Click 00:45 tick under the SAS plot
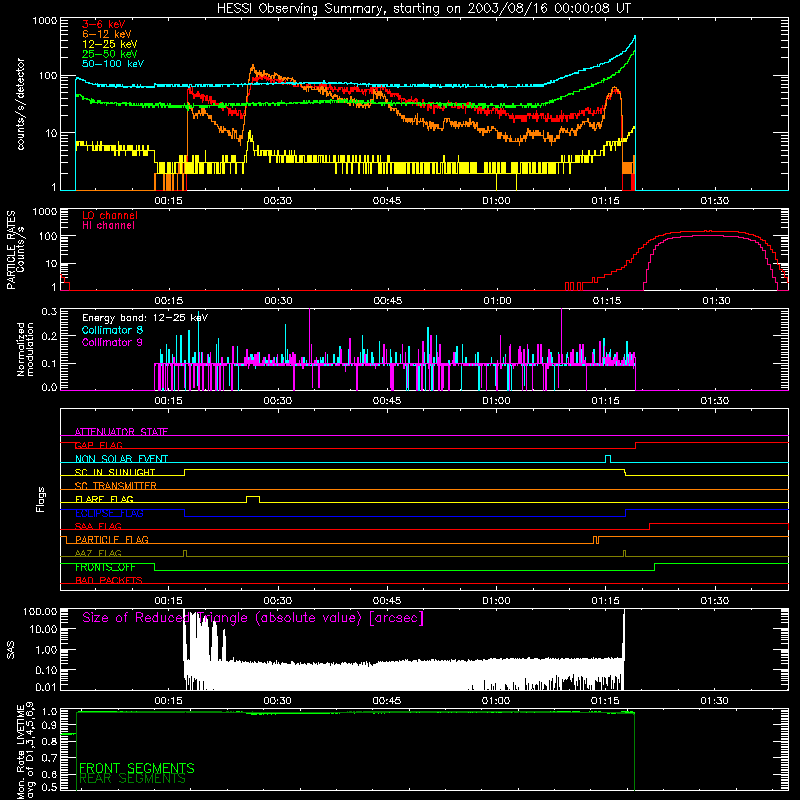The height and width of the screenshot is (800, 800). point(387,701)
